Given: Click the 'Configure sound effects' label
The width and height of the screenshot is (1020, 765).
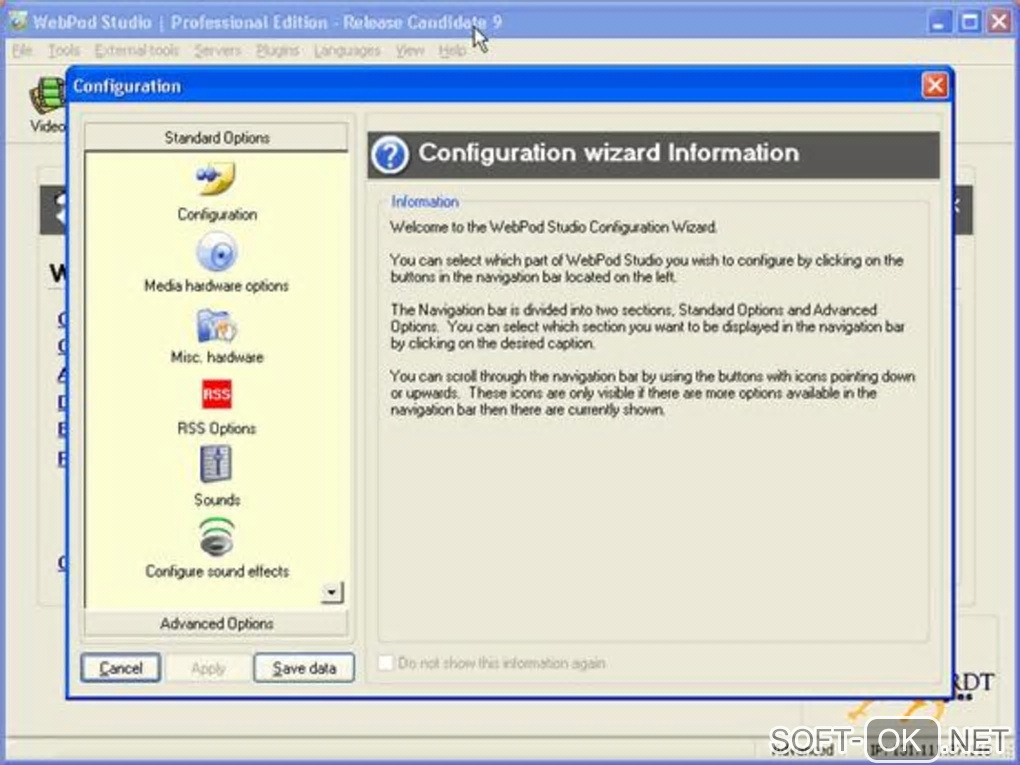Looking at the screenshot, I should pos(217,571).
